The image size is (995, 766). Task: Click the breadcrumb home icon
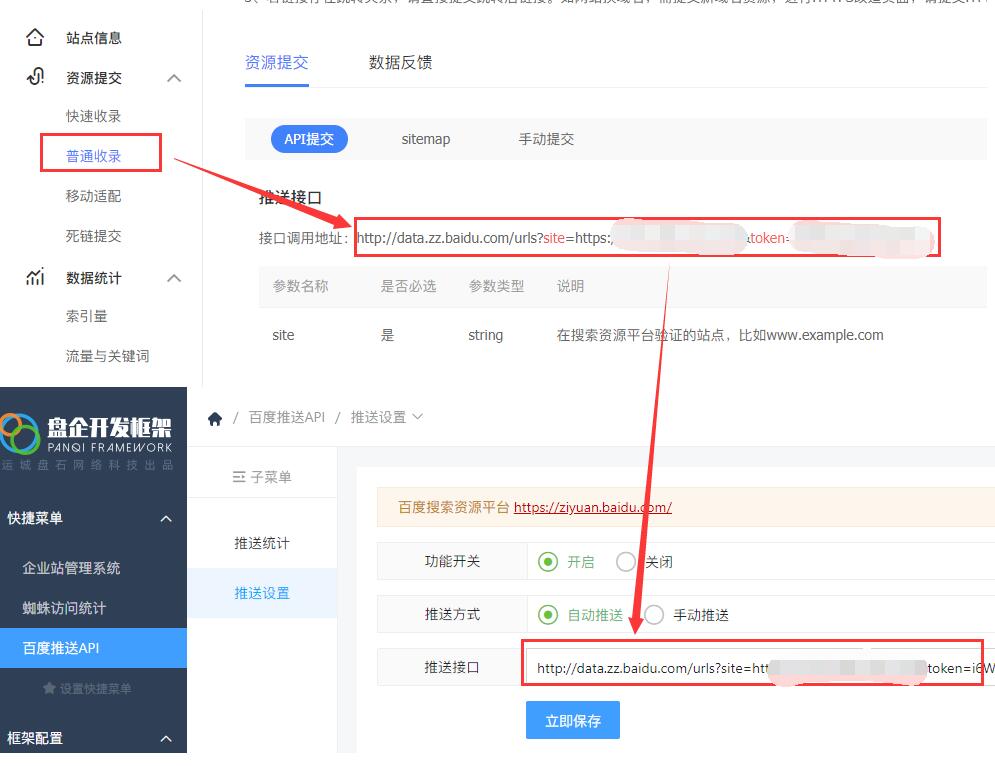(x=215, y=418)
